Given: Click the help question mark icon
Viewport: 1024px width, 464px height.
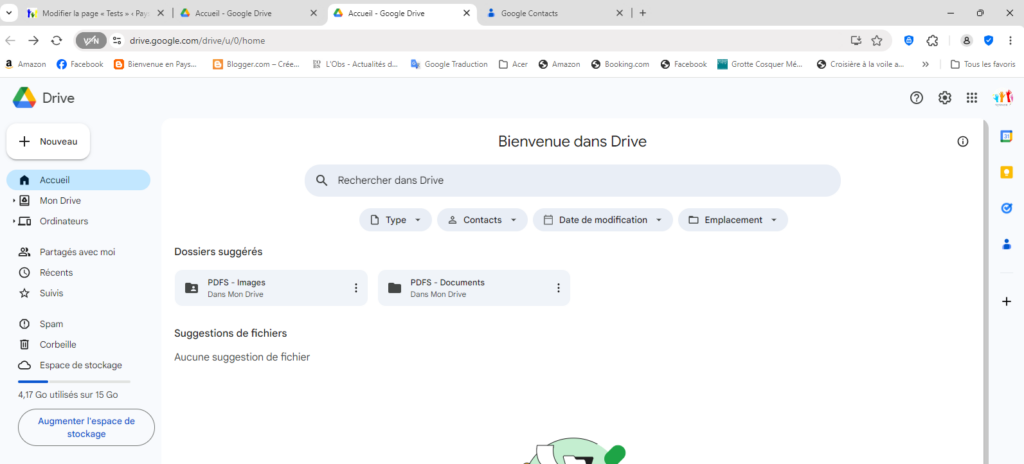Looking at the screenshot, I should (x=916, y=98).
